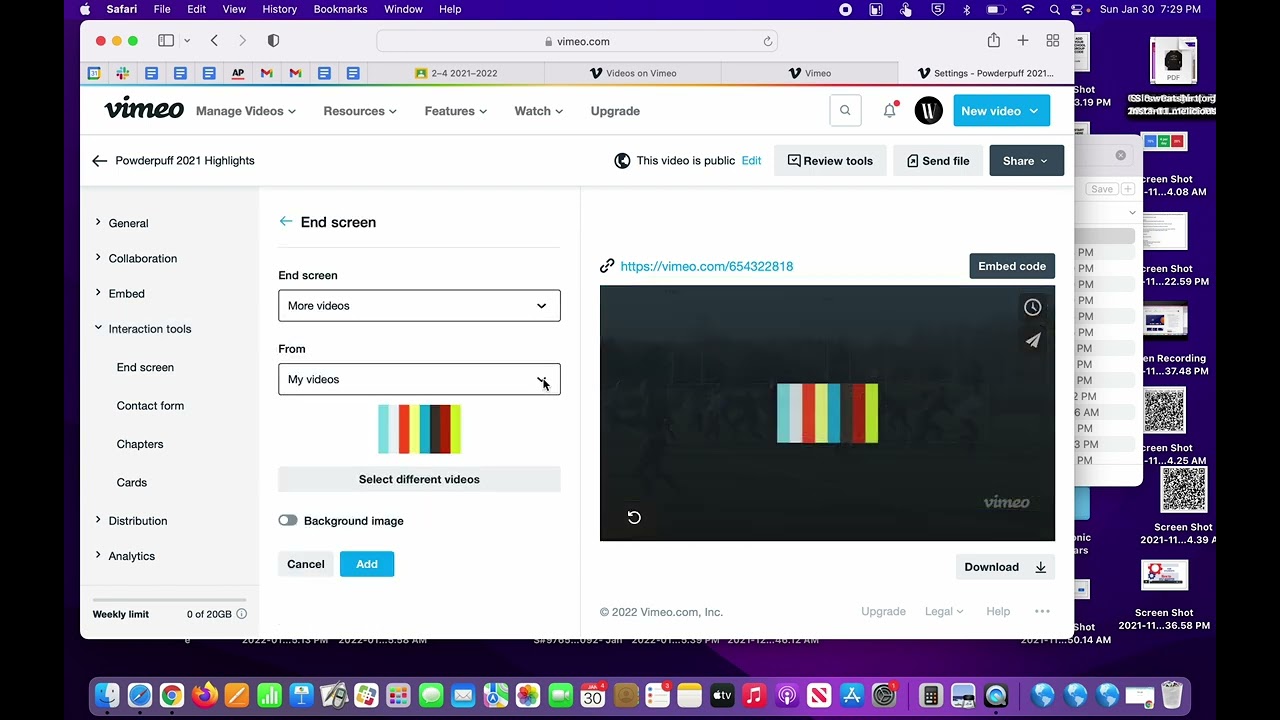Expand the Manage Videos menu
Viewport: 1280px width, 720px height.
point(246,111)
